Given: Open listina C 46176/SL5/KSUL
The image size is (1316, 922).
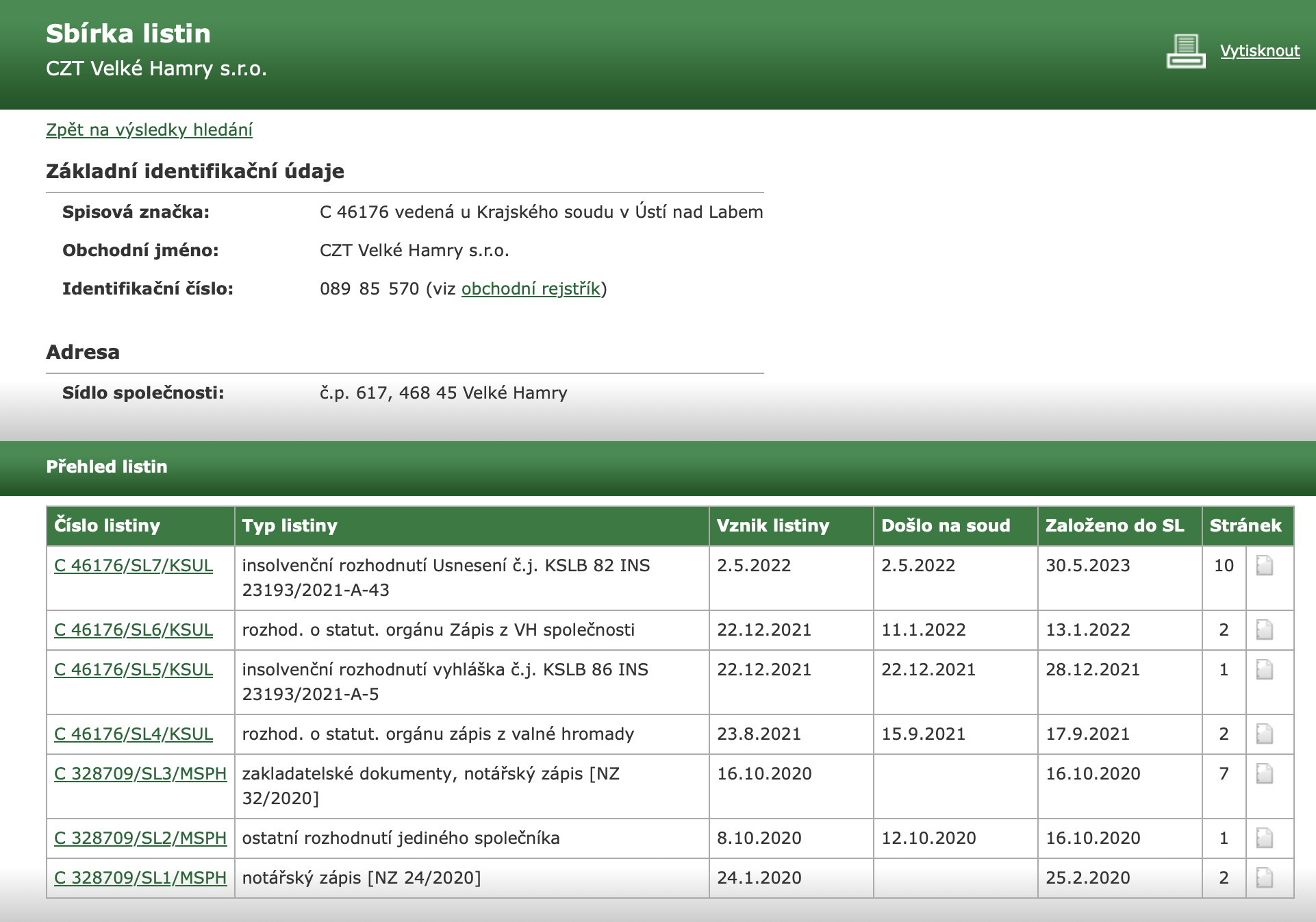Looking at the screenshot, I should tap(134, 669).
